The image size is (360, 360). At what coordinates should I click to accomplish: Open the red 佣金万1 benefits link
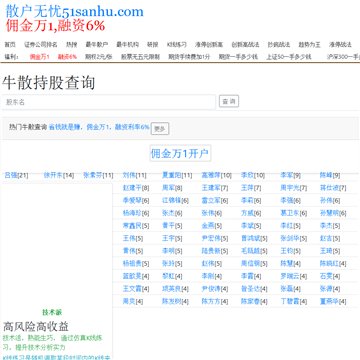point(39,57)
